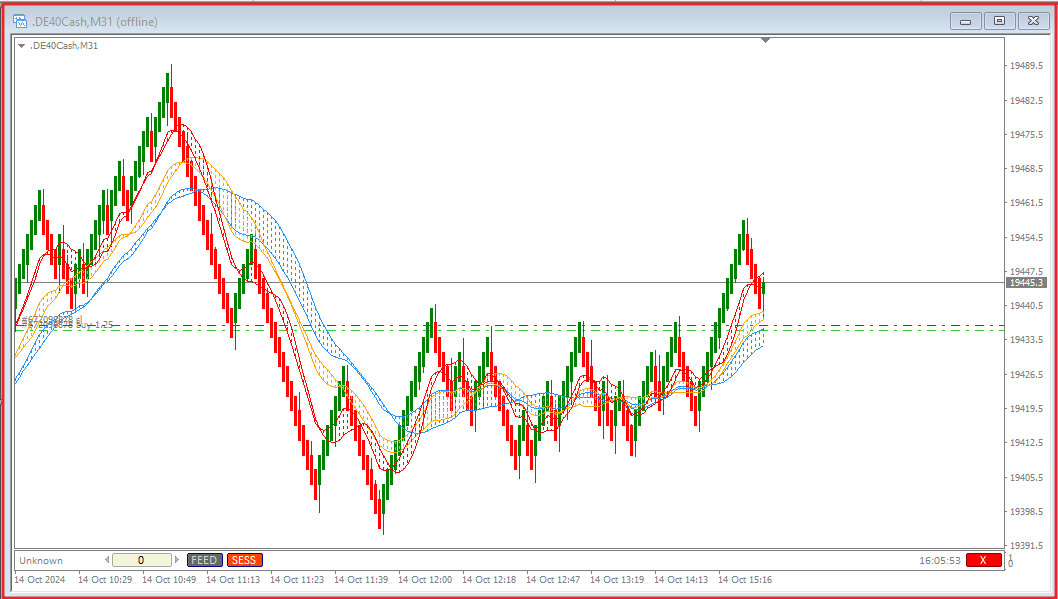Minimize the chart window

click(x=966, y=21)
